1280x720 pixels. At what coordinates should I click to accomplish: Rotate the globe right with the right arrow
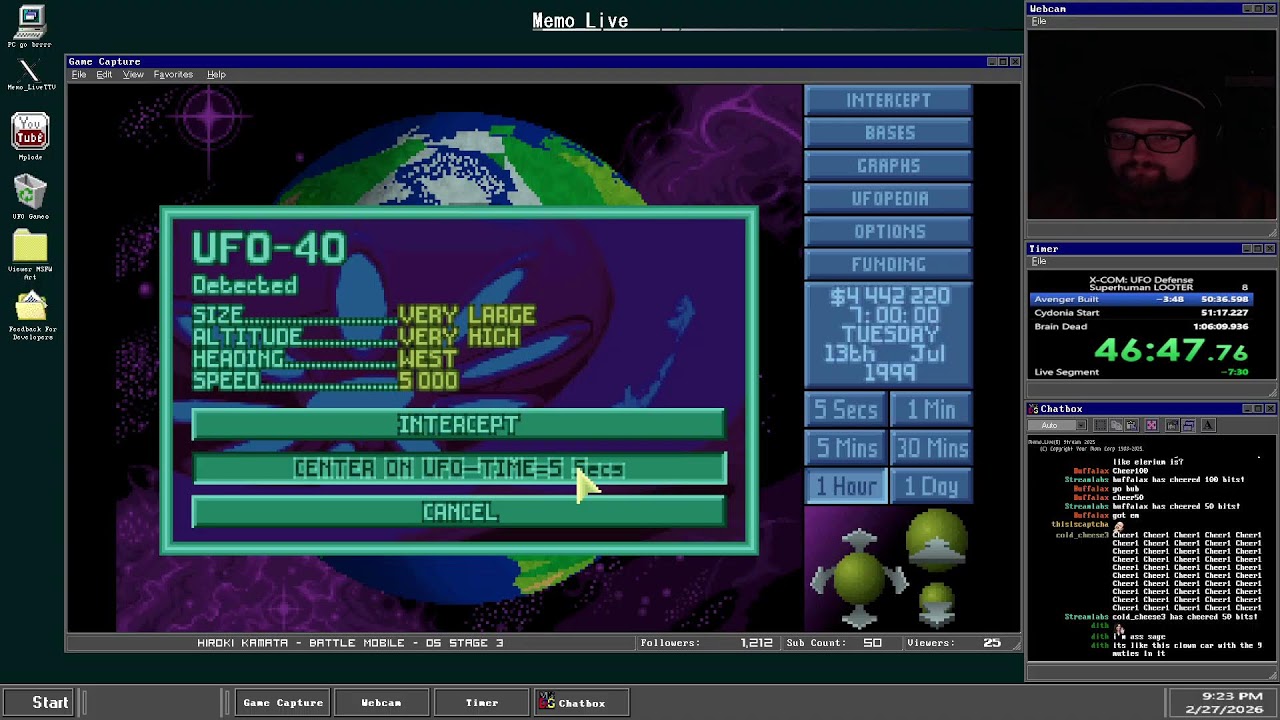(897, 579)
